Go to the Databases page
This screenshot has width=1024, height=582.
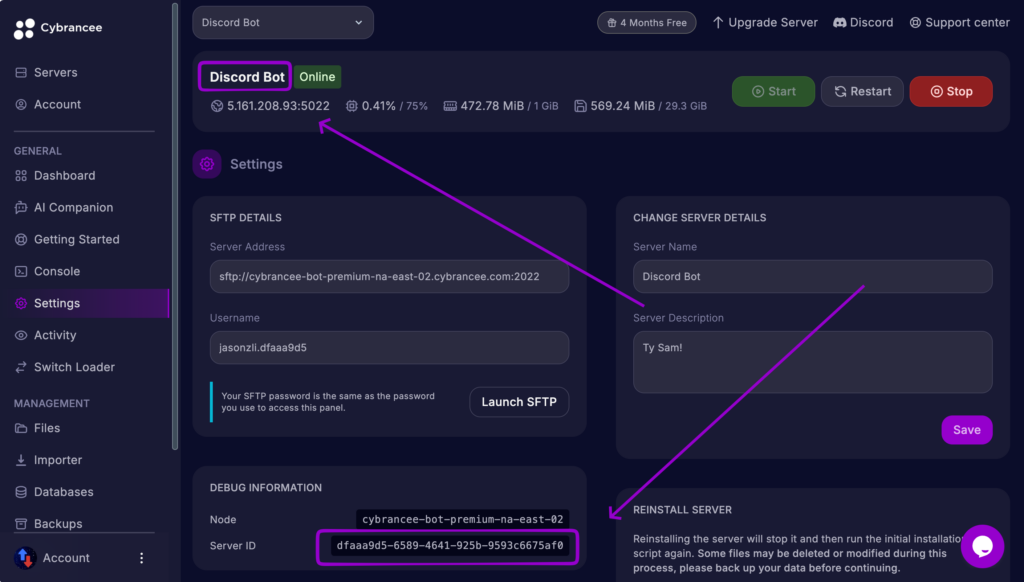tap(63, 493)
